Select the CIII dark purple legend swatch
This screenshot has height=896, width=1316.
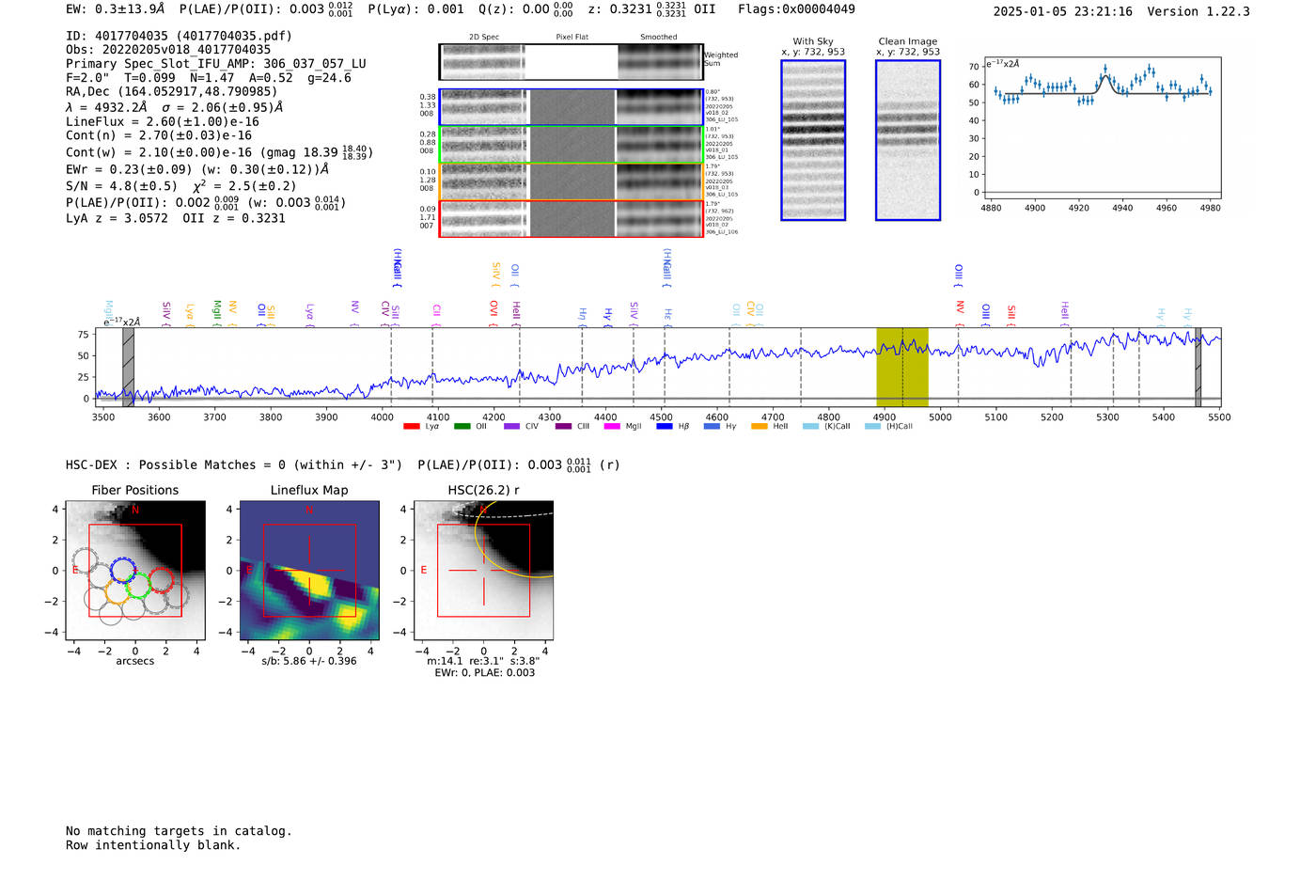563,427
